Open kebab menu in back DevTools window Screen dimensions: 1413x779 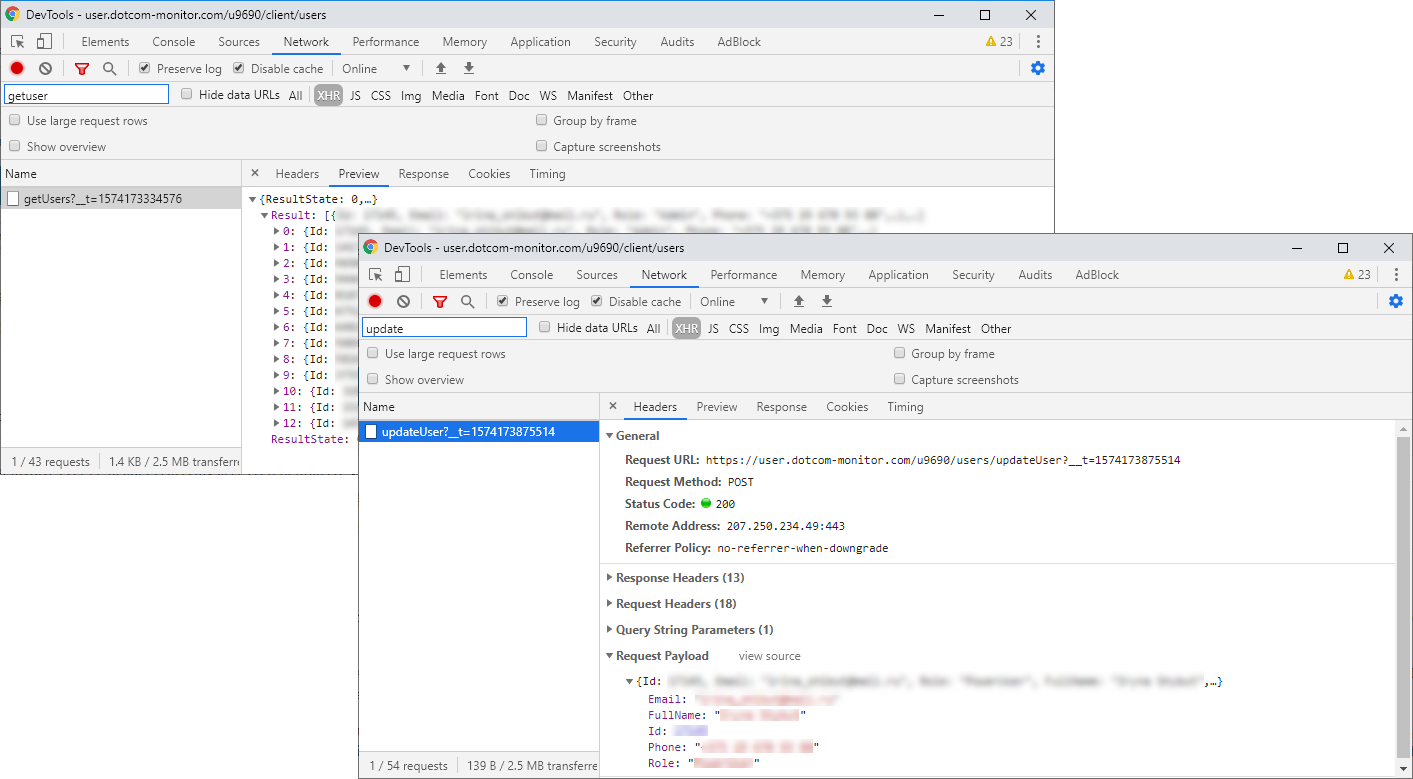tap(1038, 41)
